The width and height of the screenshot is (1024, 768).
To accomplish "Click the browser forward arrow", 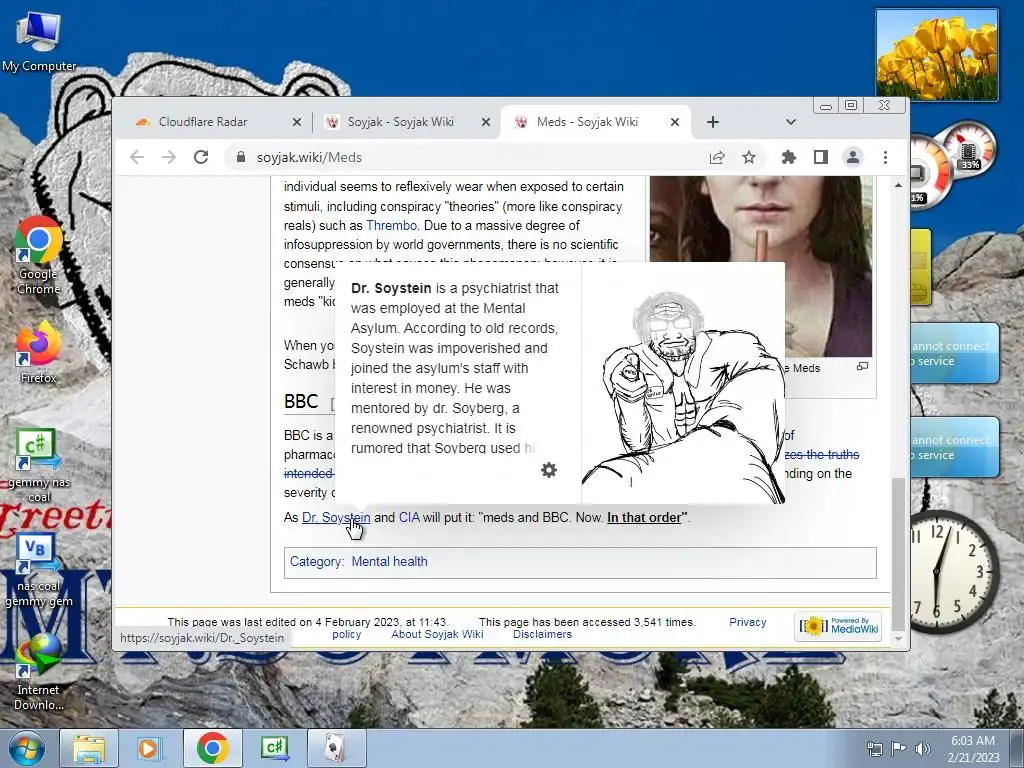I will click(x=168, y=157).
